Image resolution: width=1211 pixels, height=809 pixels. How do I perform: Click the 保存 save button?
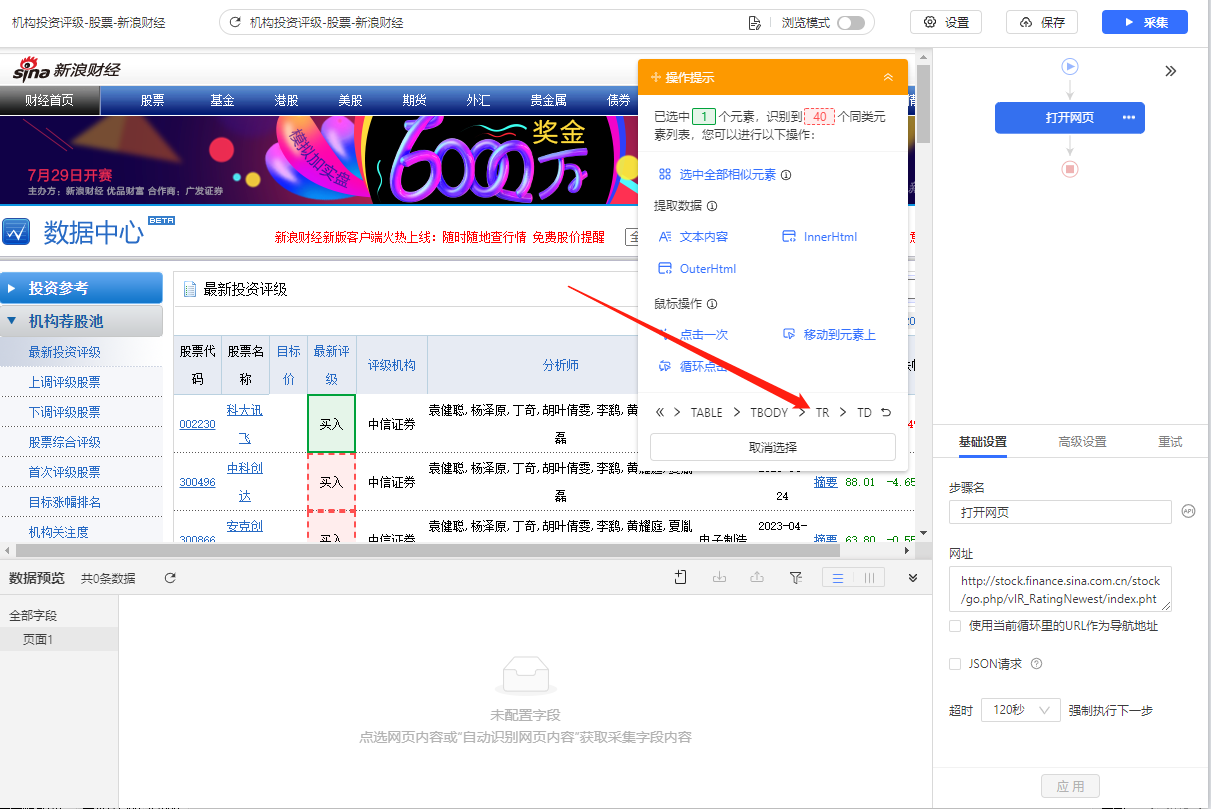pos(1042,22)
